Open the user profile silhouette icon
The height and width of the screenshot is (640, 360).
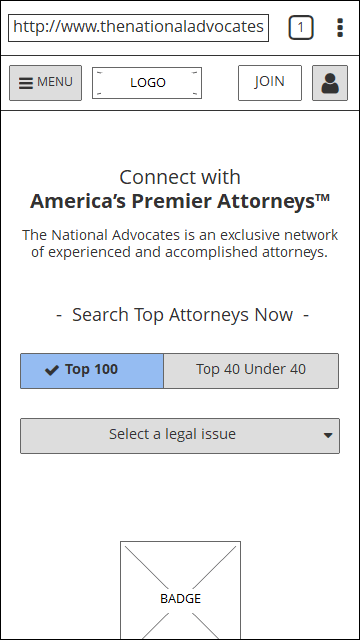330,83
